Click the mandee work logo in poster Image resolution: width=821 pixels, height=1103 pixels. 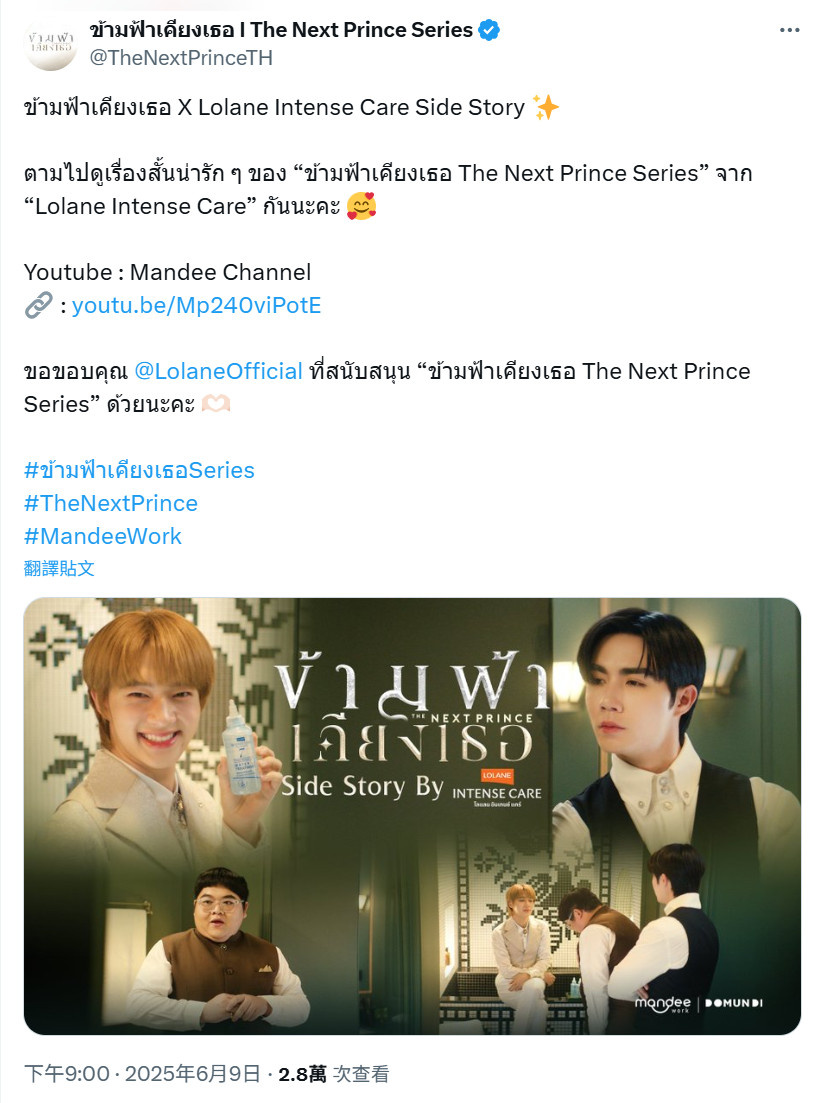pos(663,1003)
